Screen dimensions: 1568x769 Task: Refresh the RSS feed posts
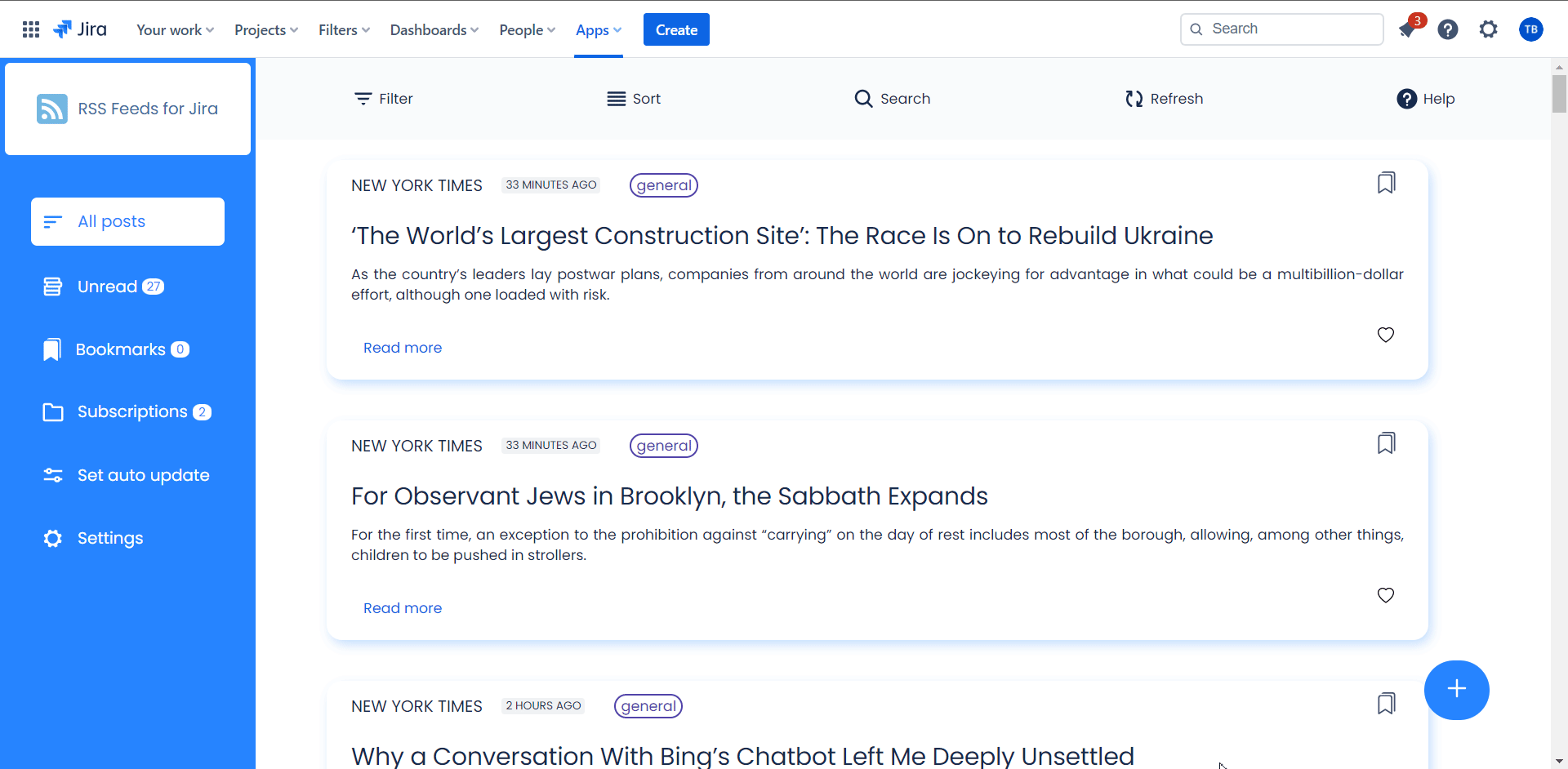click(1164, 99)
